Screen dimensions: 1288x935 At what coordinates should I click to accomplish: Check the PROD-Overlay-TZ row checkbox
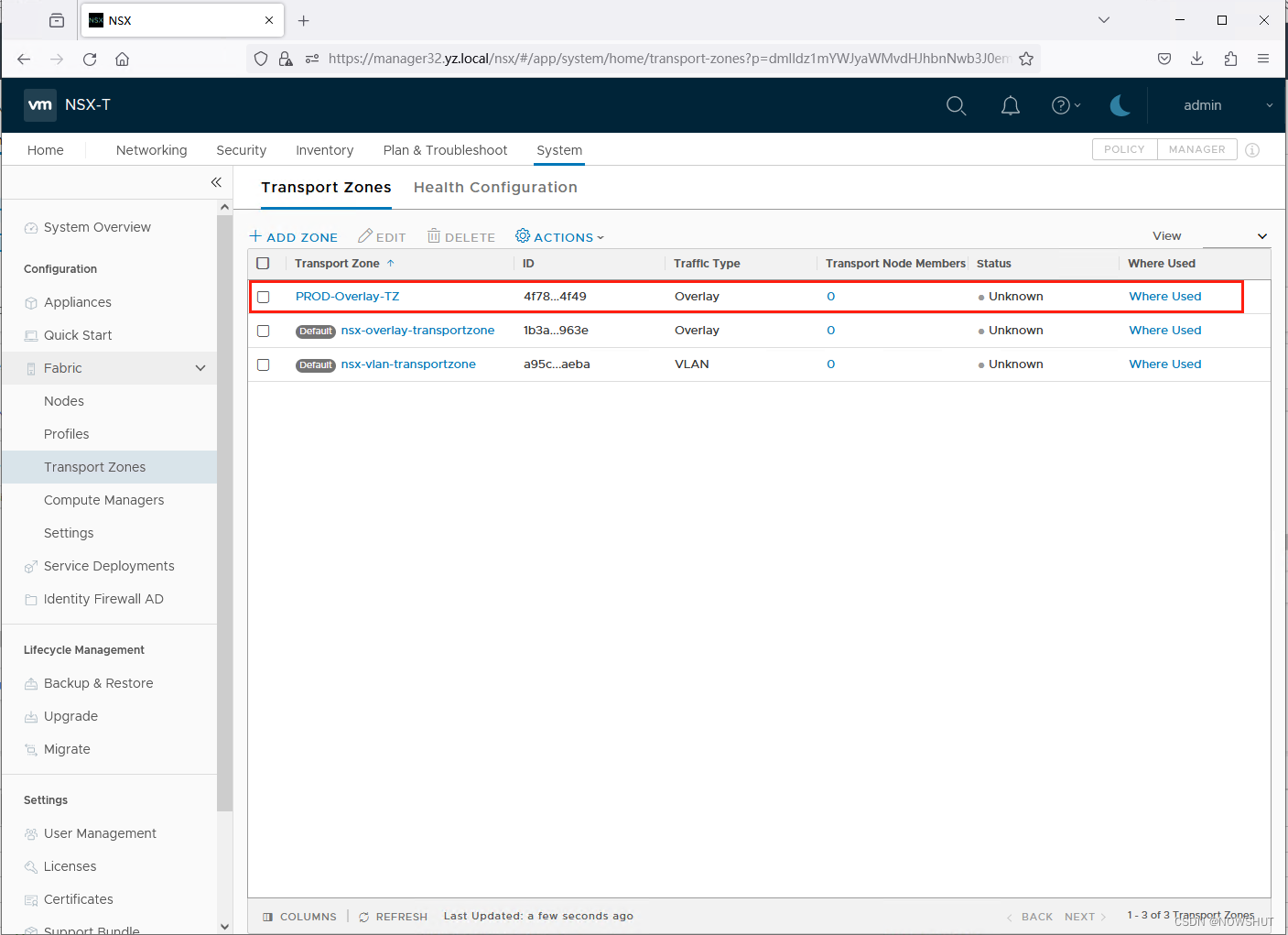pyautogui.click(x=264, y=297)
